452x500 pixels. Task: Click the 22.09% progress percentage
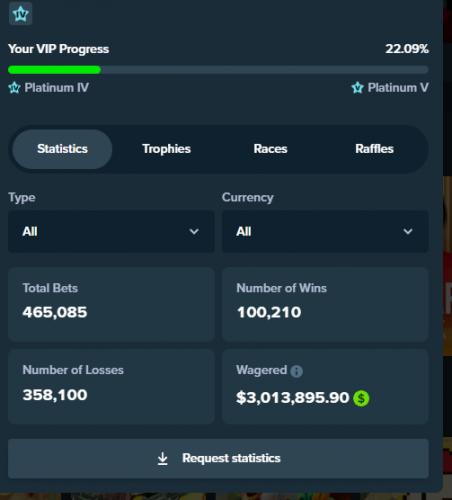[x=407, y=49]
